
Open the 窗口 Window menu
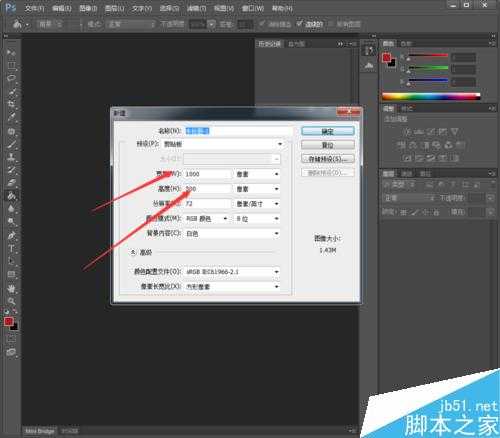[253, 8]
